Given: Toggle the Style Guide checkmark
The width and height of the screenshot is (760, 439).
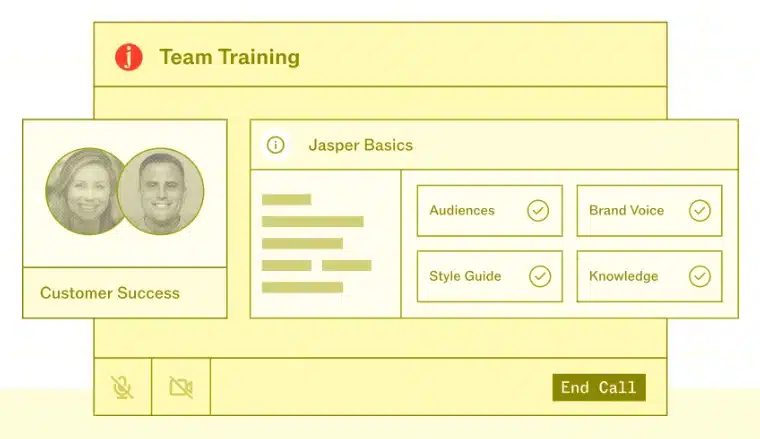Looking at the screenshot, I should point(539,276).
